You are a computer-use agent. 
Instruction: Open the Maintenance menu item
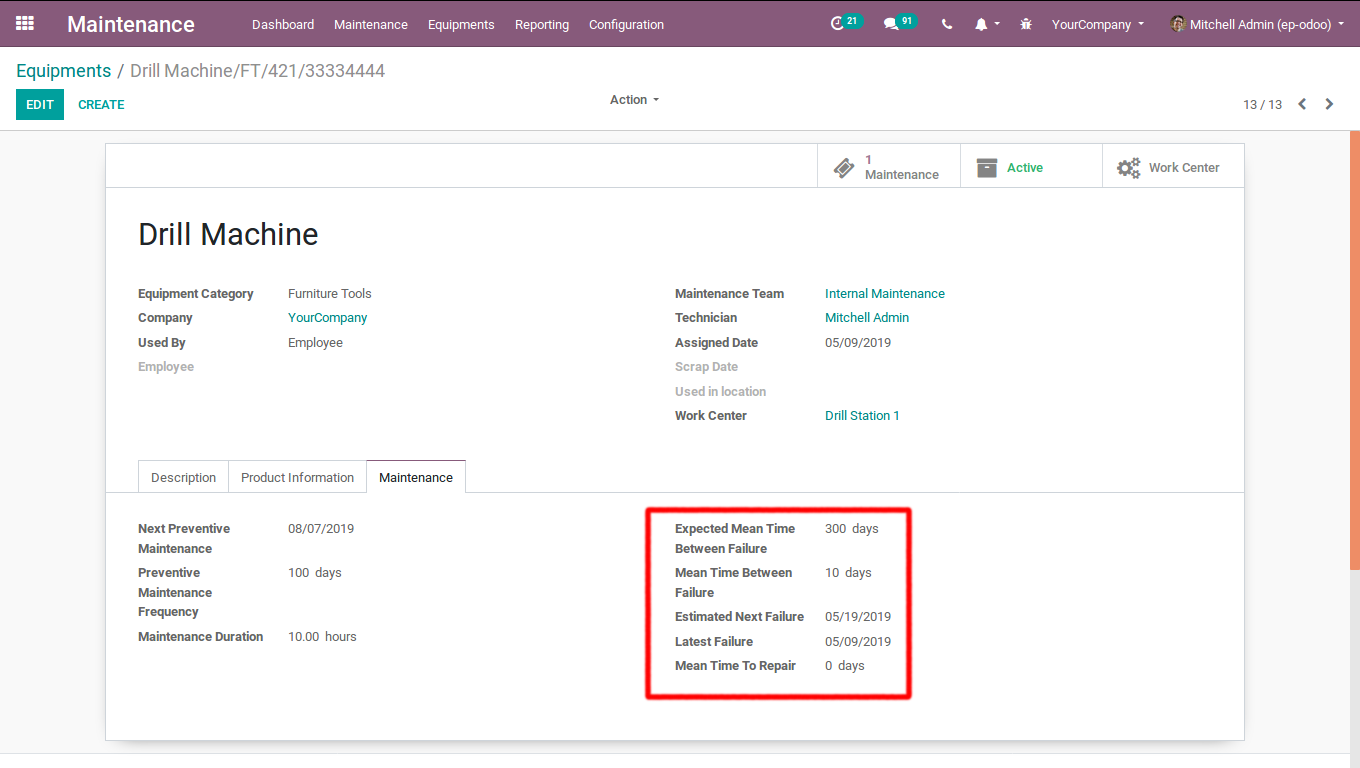coord(371,24)
